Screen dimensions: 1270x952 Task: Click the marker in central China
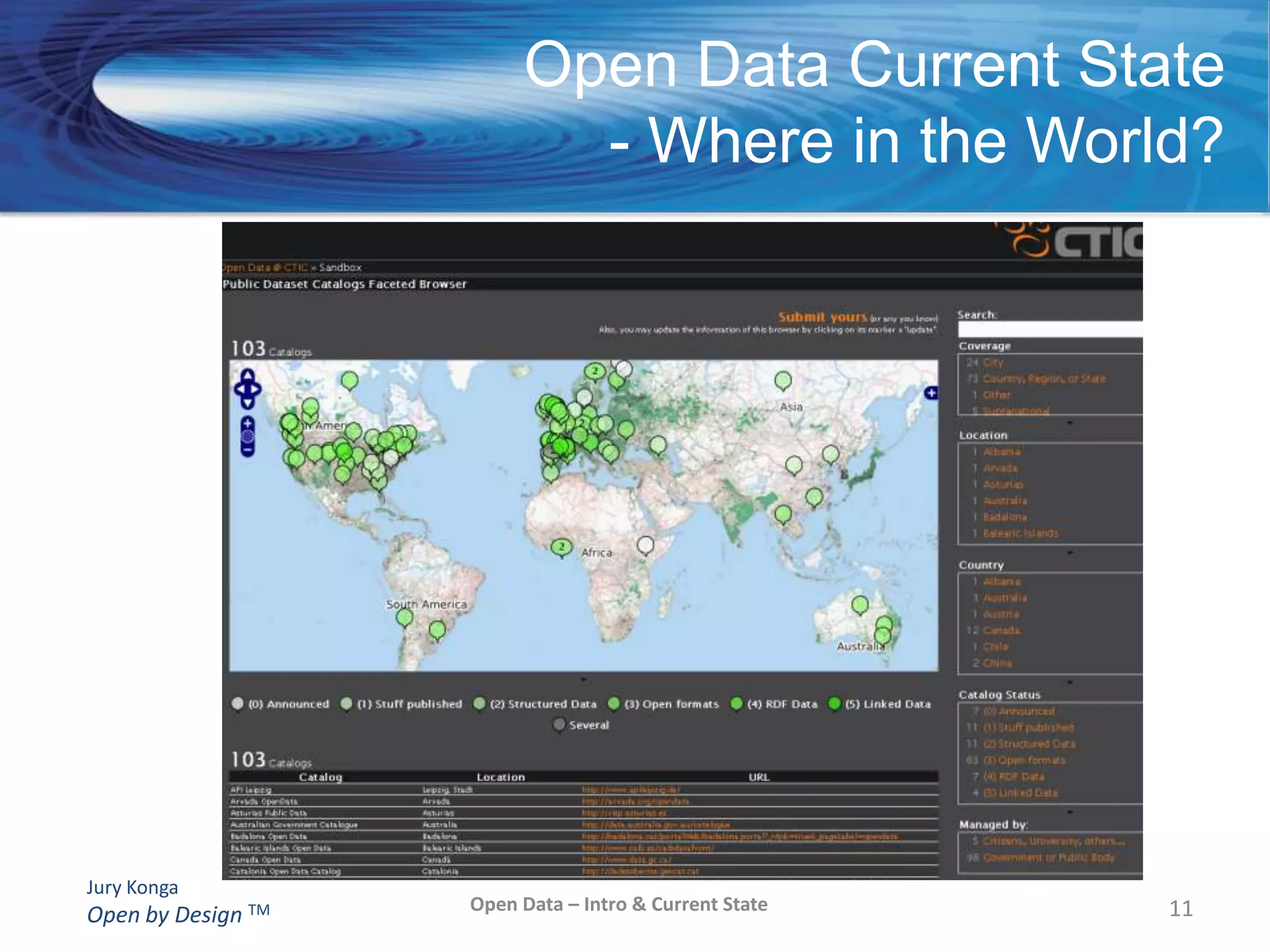(x=794, y=465)
